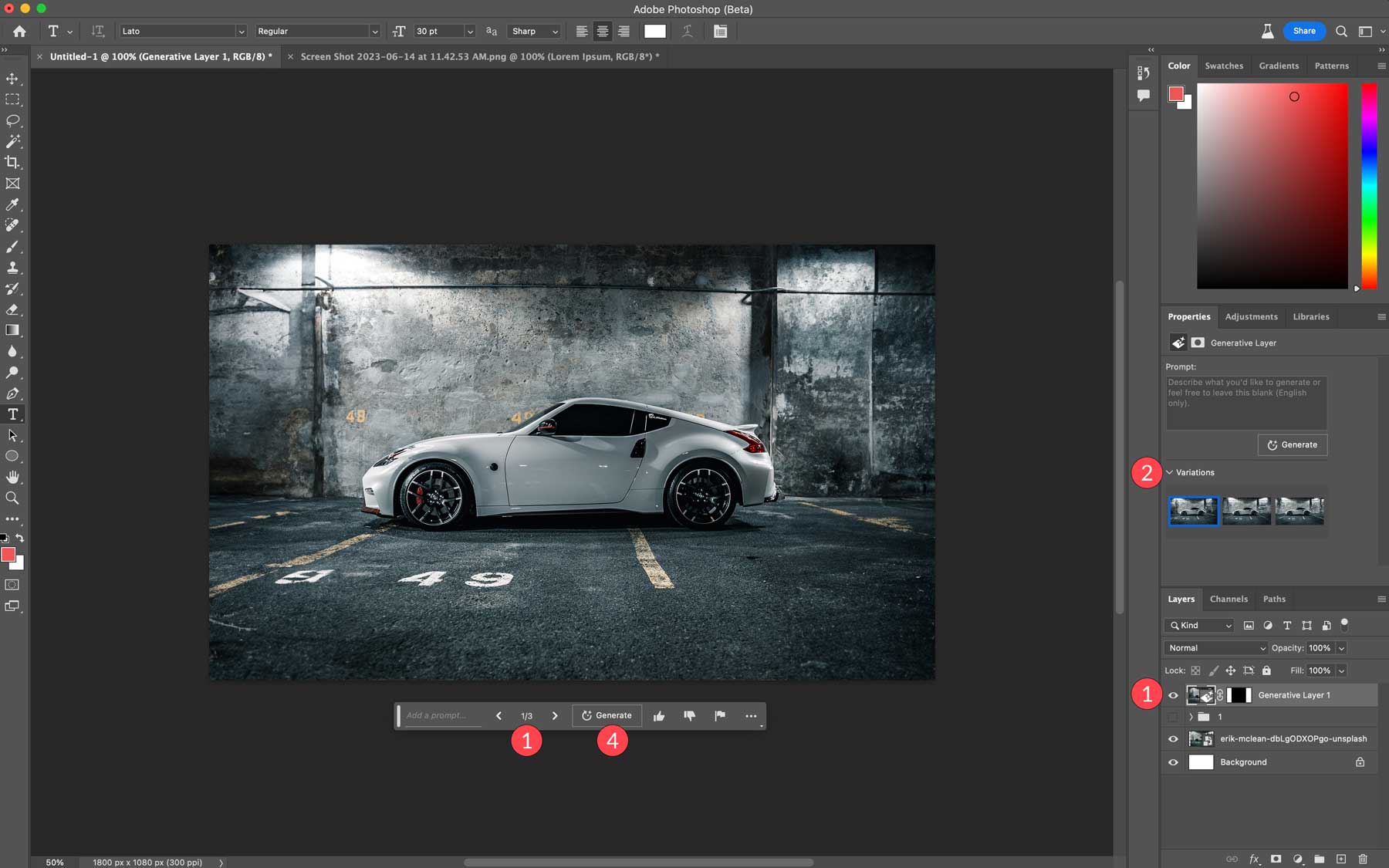
Task: Switch to the Channels tab
Action: [1228, 599]
